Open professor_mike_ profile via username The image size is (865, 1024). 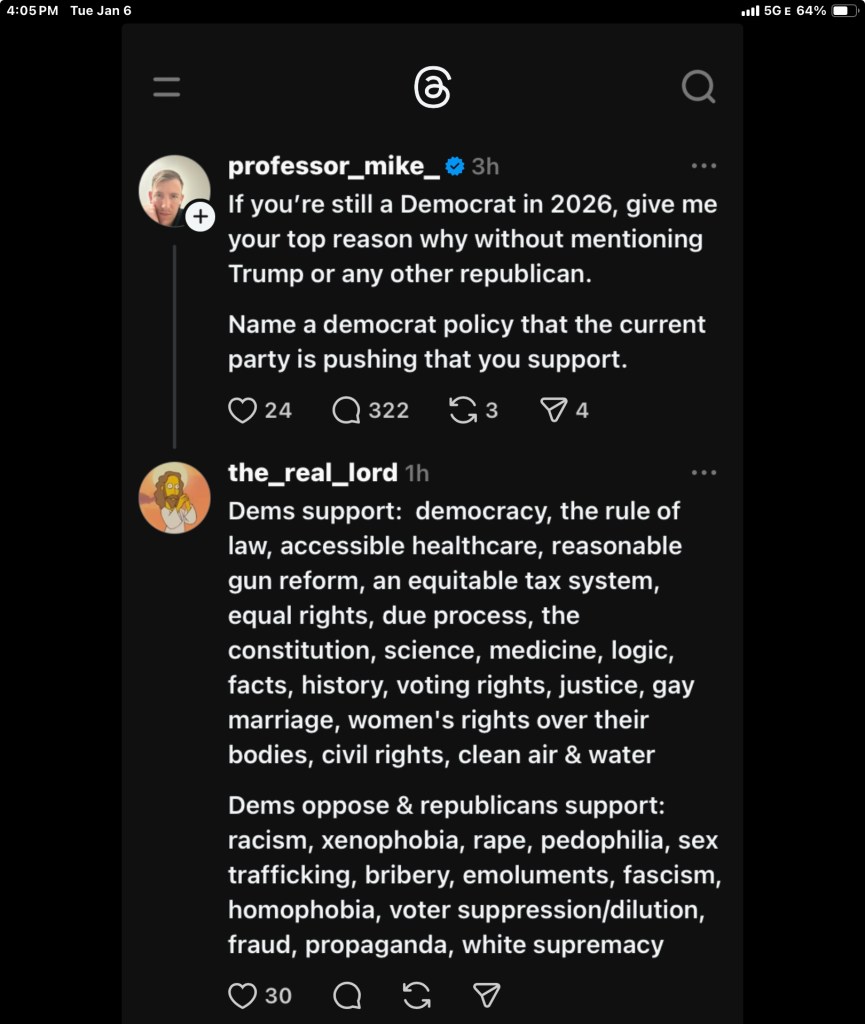pos(334,166)
